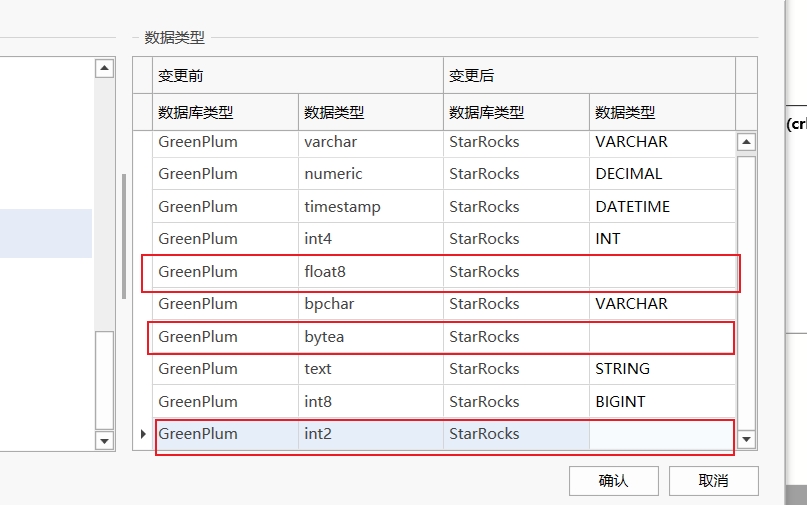The height and width of the screenshot is (505, 807).
Task: Select the highlighted item in left list
Action: pos(46,233)
